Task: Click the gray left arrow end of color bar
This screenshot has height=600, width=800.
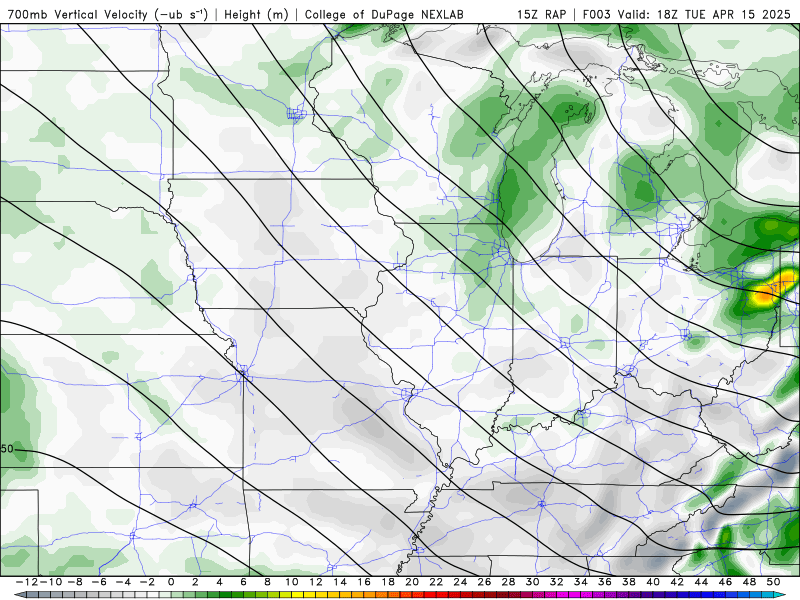Action: [x=19, y=595]
